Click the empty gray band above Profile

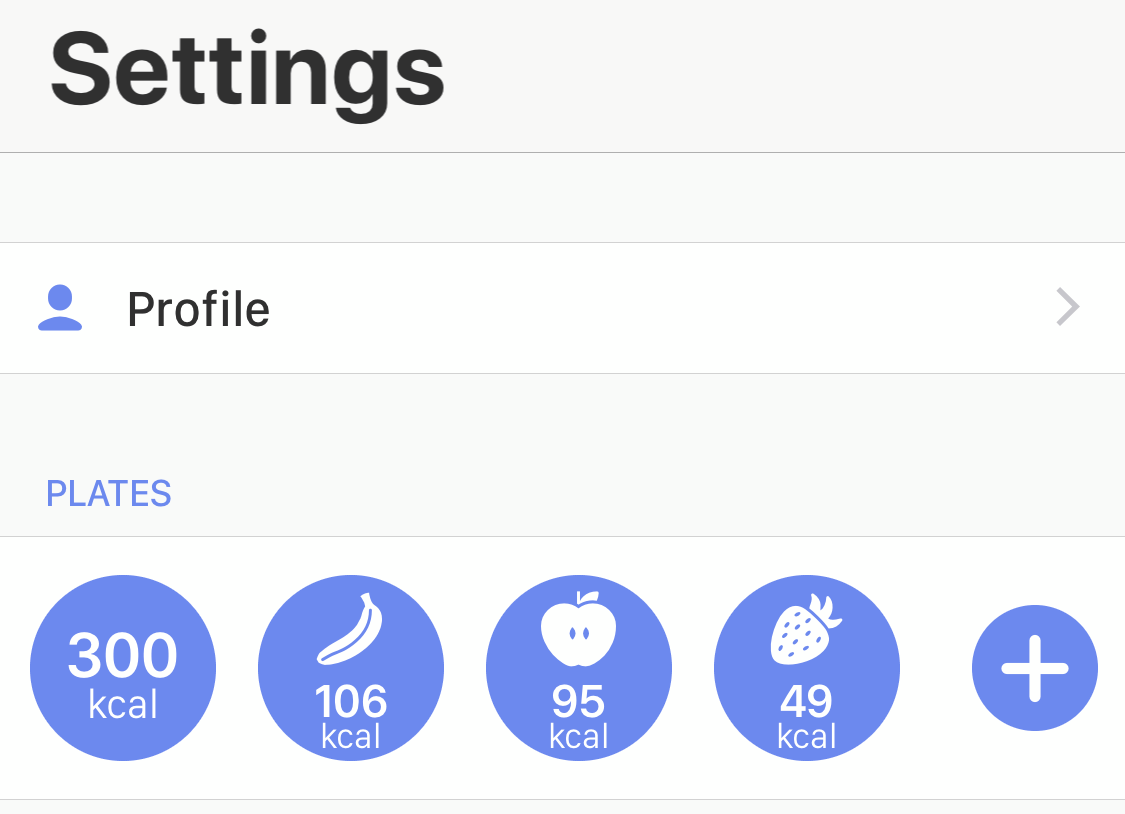coord(562,198)
